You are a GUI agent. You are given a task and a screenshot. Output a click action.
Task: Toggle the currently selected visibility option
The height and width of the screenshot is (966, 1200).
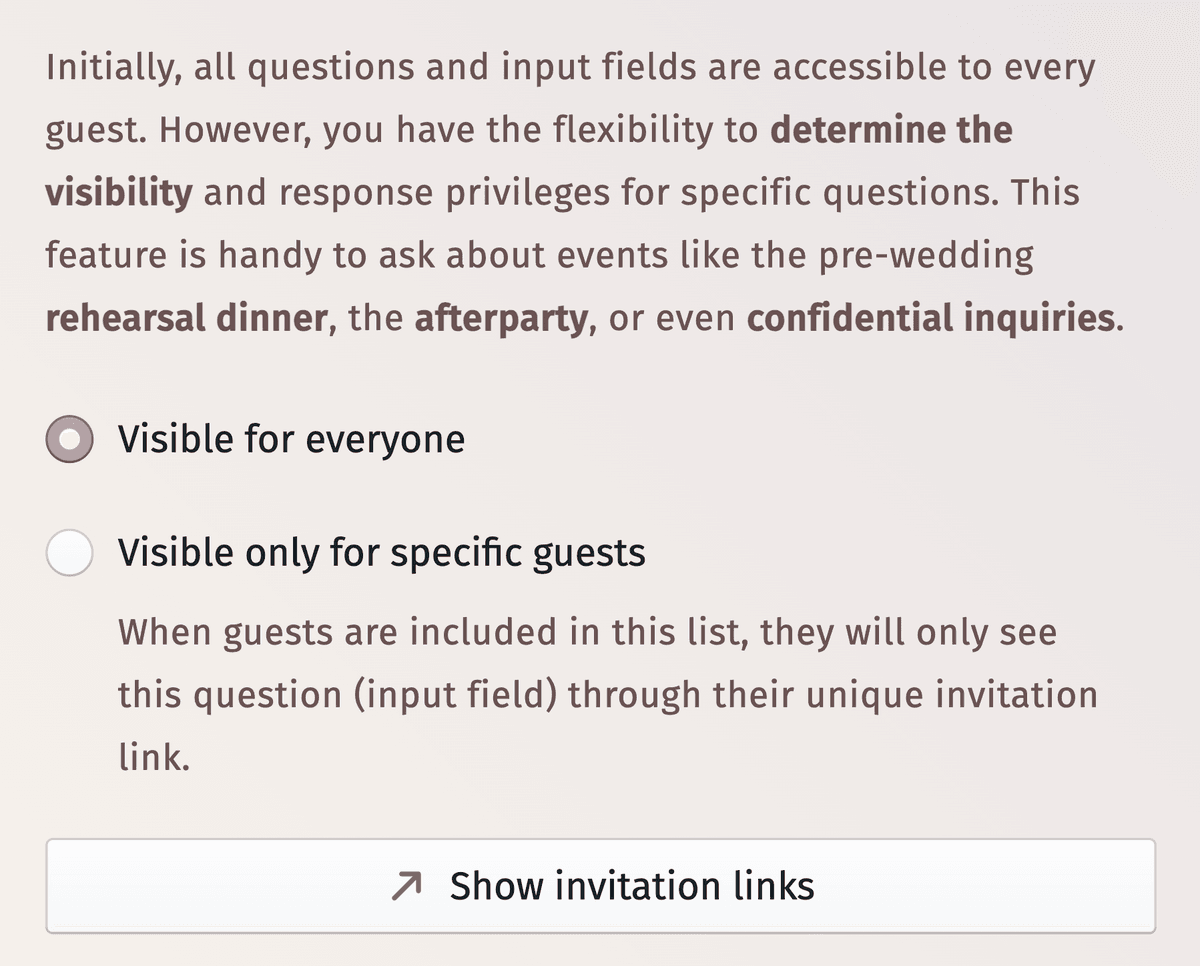pyautogui.click(x=70, y=437)
